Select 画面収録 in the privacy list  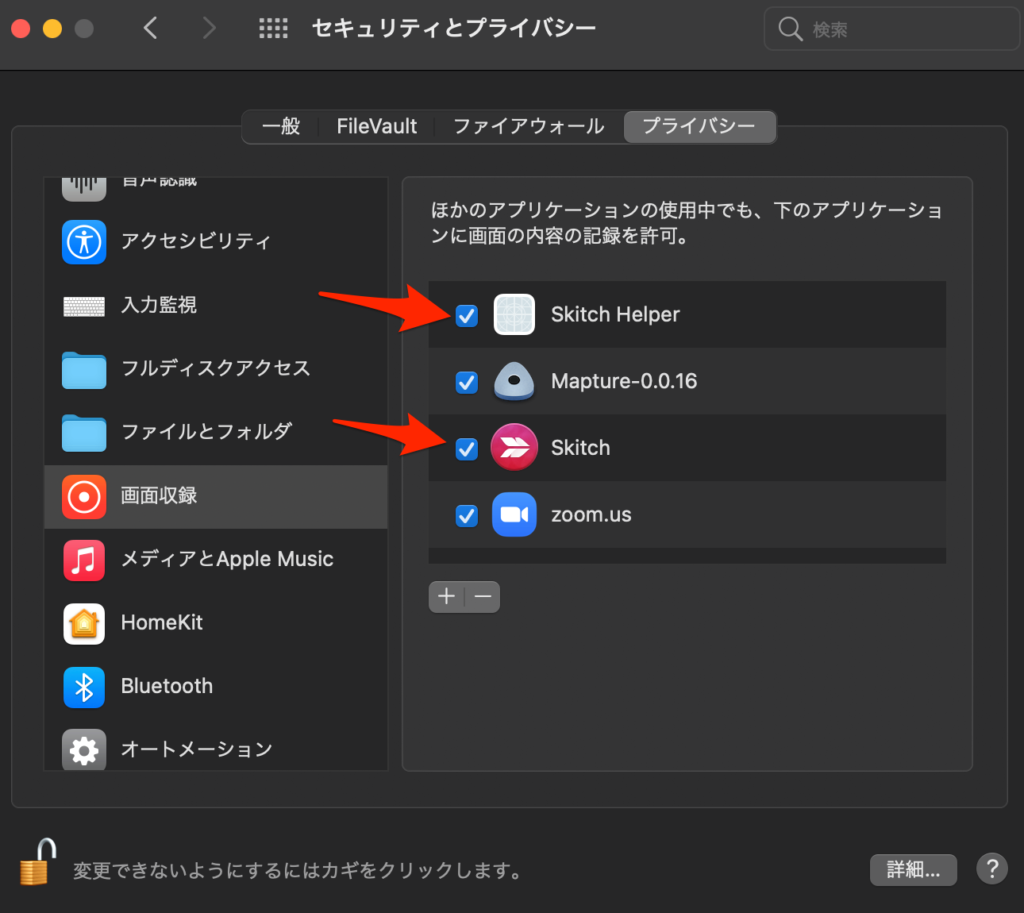coord(216,496)
